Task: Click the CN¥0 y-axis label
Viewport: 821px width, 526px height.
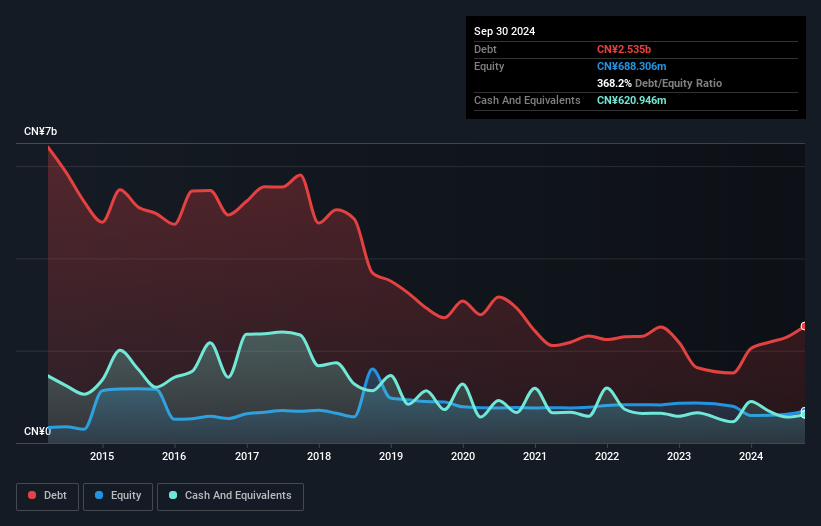Action: click(38, 431)
